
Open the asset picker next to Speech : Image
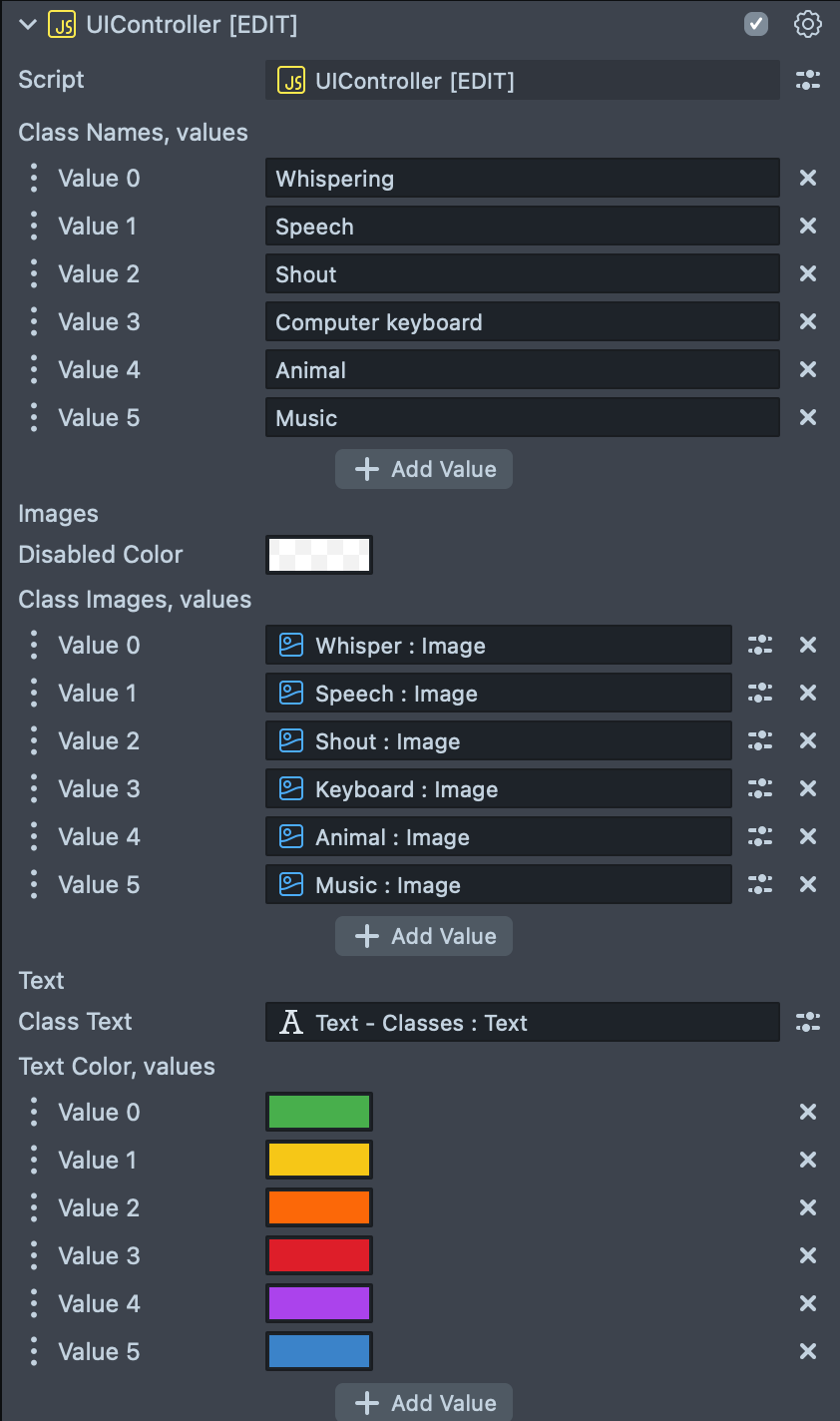[760, 693]
